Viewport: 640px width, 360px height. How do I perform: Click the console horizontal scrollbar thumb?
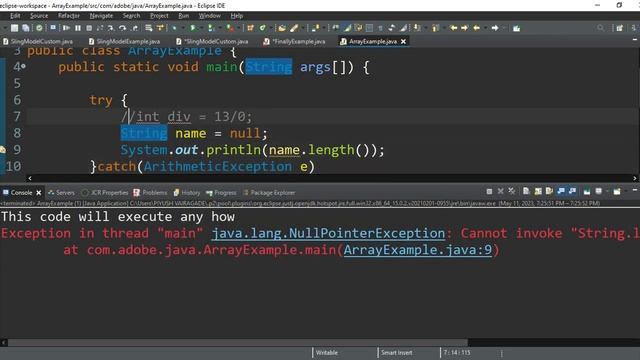(238, 342)
